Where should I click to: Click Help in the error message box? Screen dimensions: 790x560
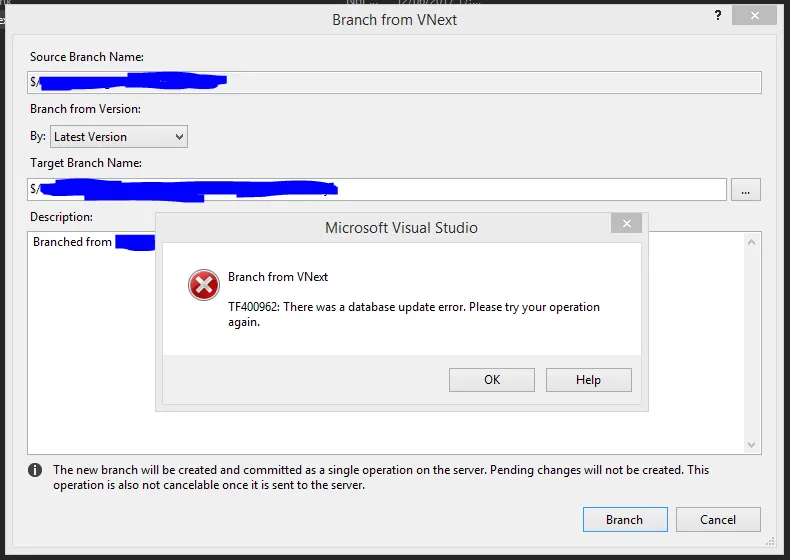pyautogui.click(x=588, y=380)
